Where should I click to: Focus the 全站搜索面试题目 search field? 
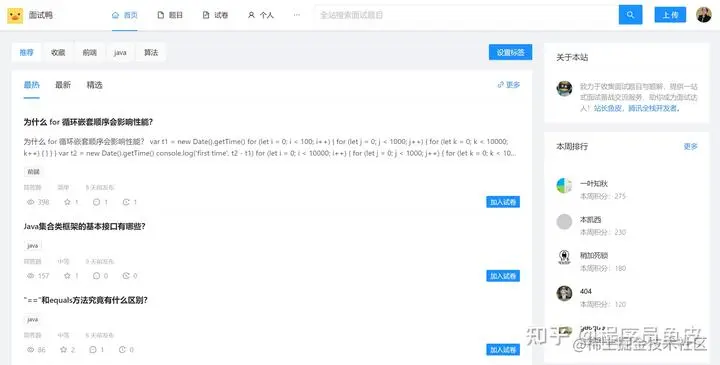point(466,15)
